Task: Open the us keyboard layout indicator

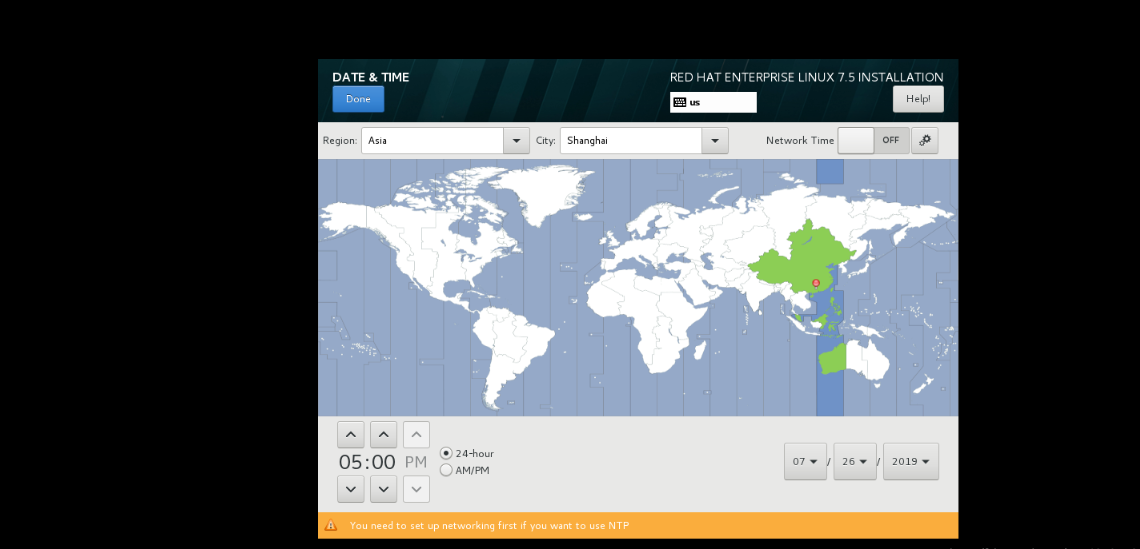Action: (713, 103)
